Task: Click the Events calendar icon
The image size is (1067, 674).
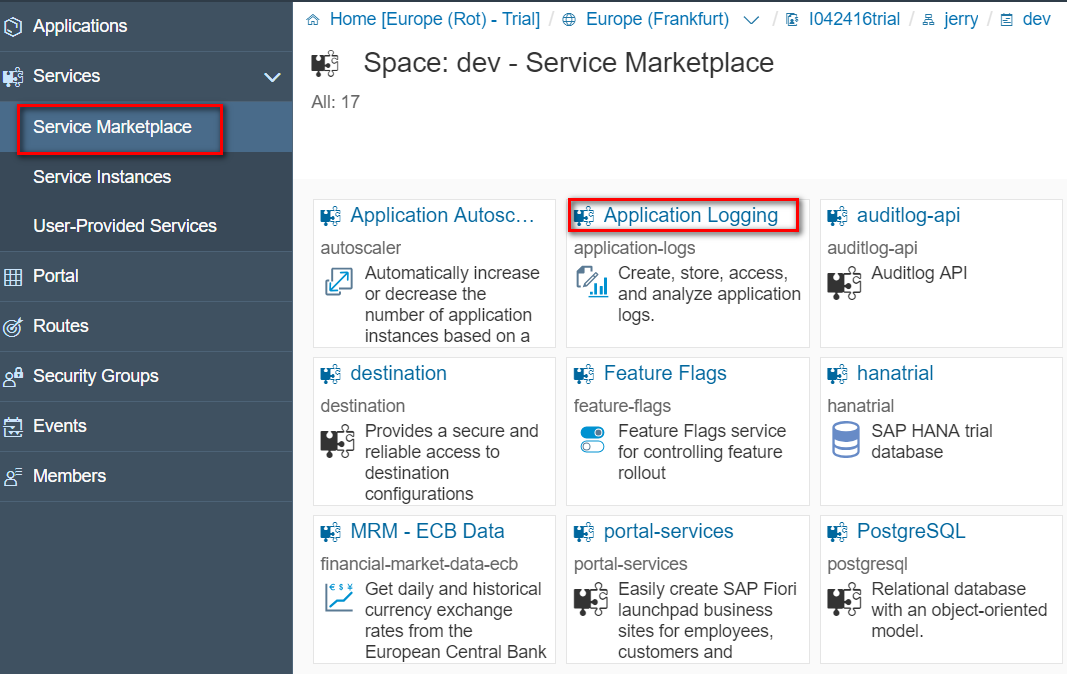Action: click(x=14, y=427)
